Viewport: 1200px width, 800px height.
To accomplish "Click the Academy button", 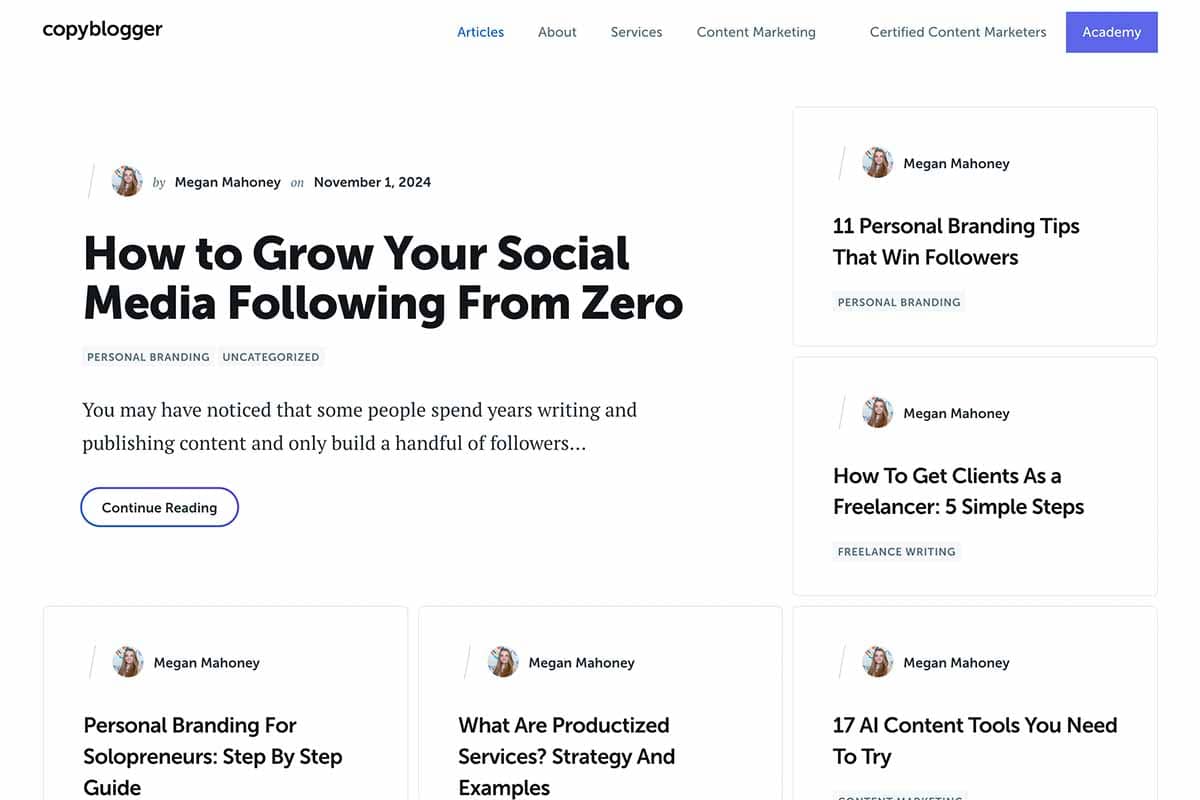I will 1112,32.
